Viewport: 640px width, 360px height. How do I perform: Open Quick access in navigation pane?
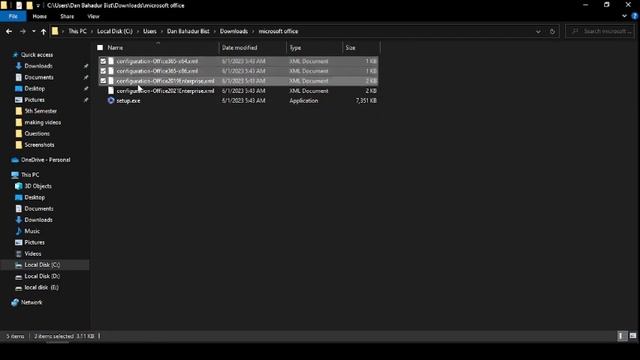37,55
